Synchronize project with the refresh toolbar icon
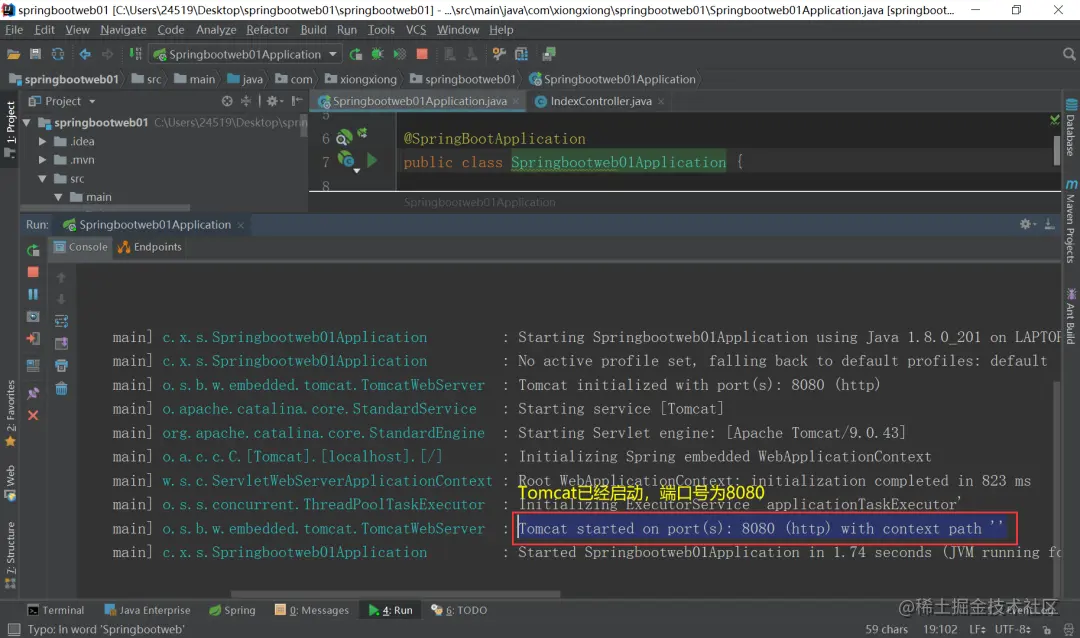Viewport: 1080px width, 638px height. tap(58, 54)
